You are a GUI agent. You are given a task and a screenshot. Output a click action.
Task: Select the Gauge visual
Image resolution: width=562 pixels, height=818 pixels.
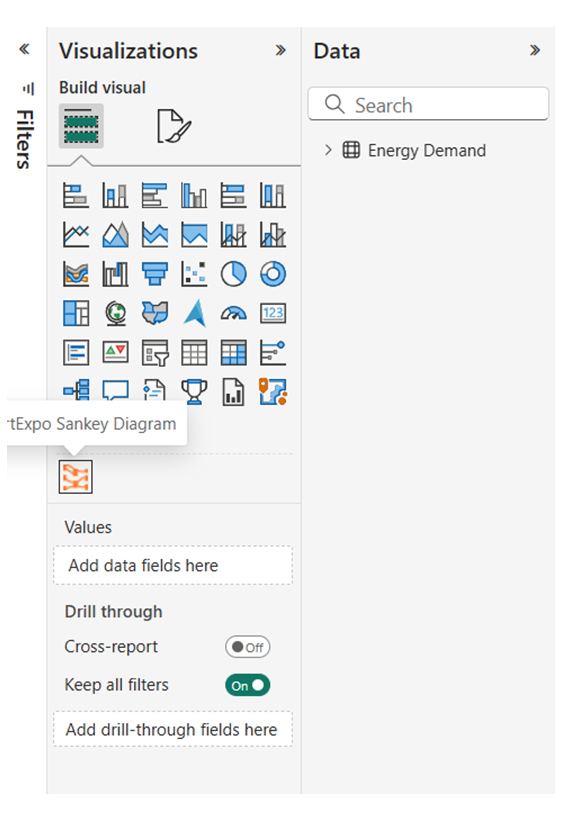pos(233,314)
